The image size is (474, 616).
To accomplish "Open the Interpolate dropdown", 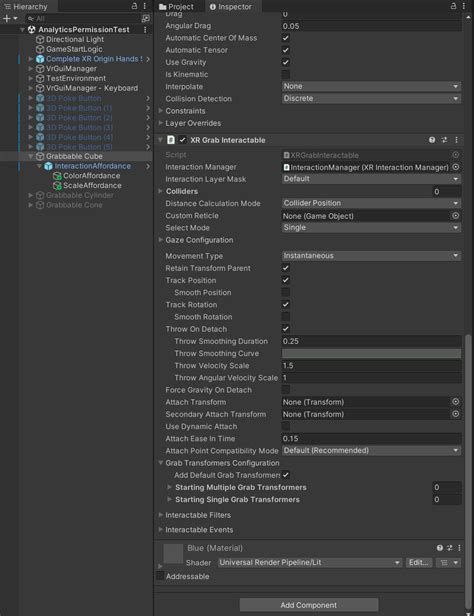I will [x=371, y=86].
